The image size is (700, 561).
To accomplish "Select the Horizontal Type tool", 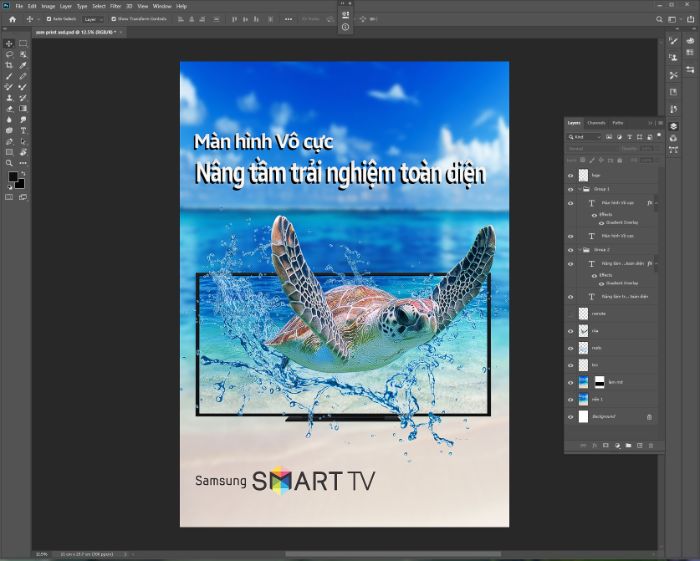I will (23, 130).
